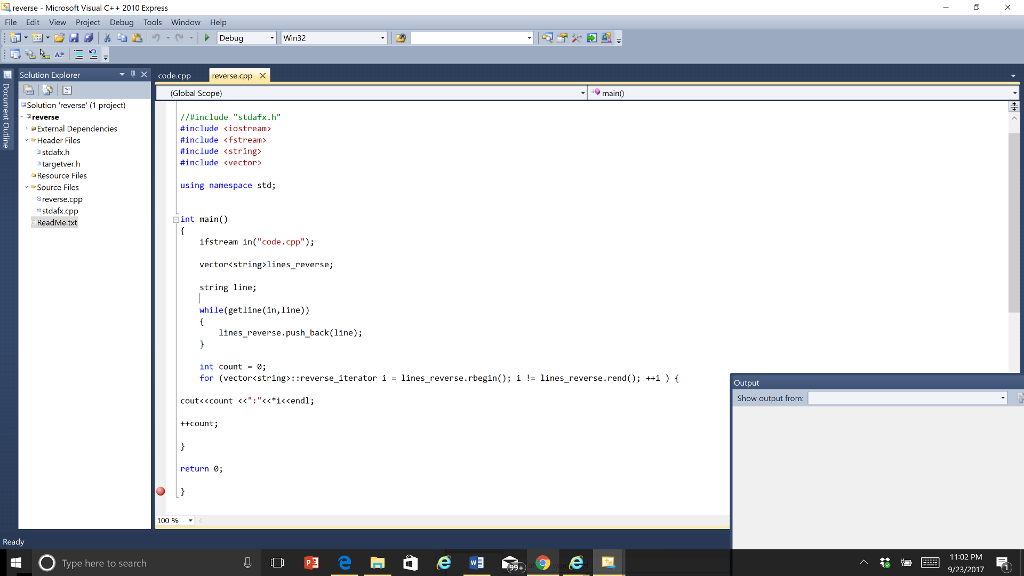Open the Help menu
This screenshot has height=576, width=1024.
[x=218, y=22]
